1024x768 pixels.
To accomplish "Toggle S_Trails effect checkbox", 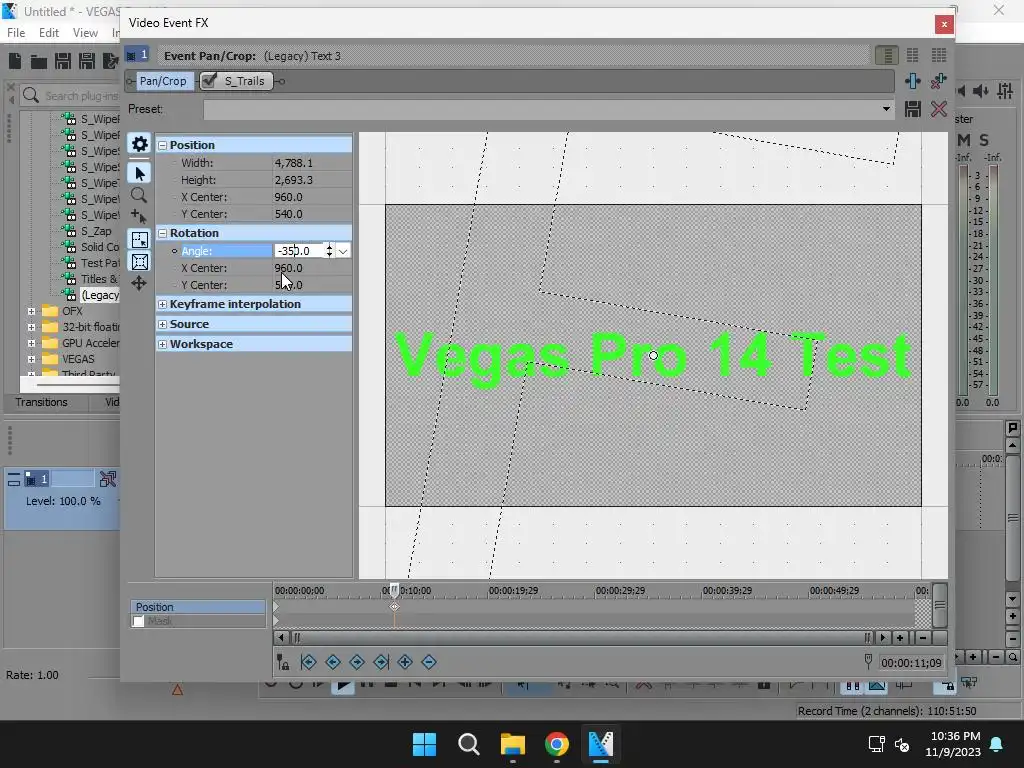I will point(210,80).
